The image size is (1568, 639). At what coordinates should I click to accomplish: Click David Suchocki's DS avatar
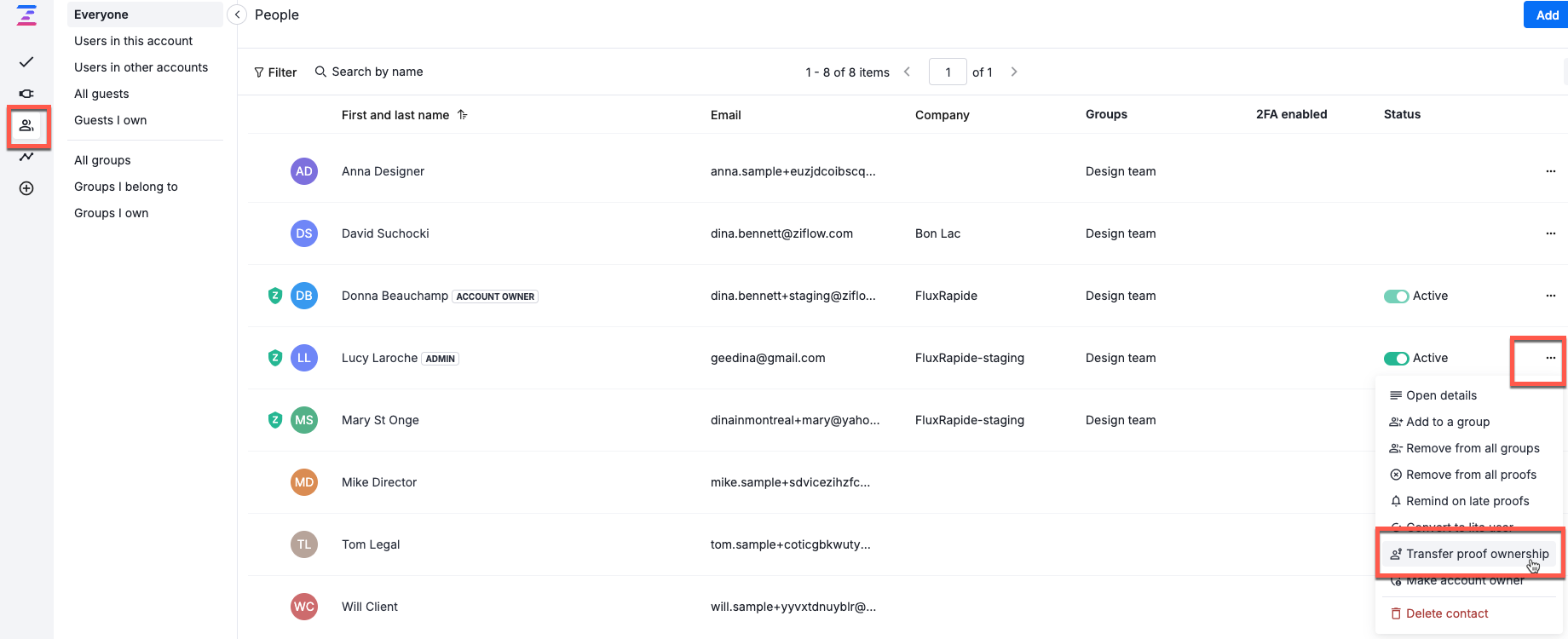coord(304,233)
